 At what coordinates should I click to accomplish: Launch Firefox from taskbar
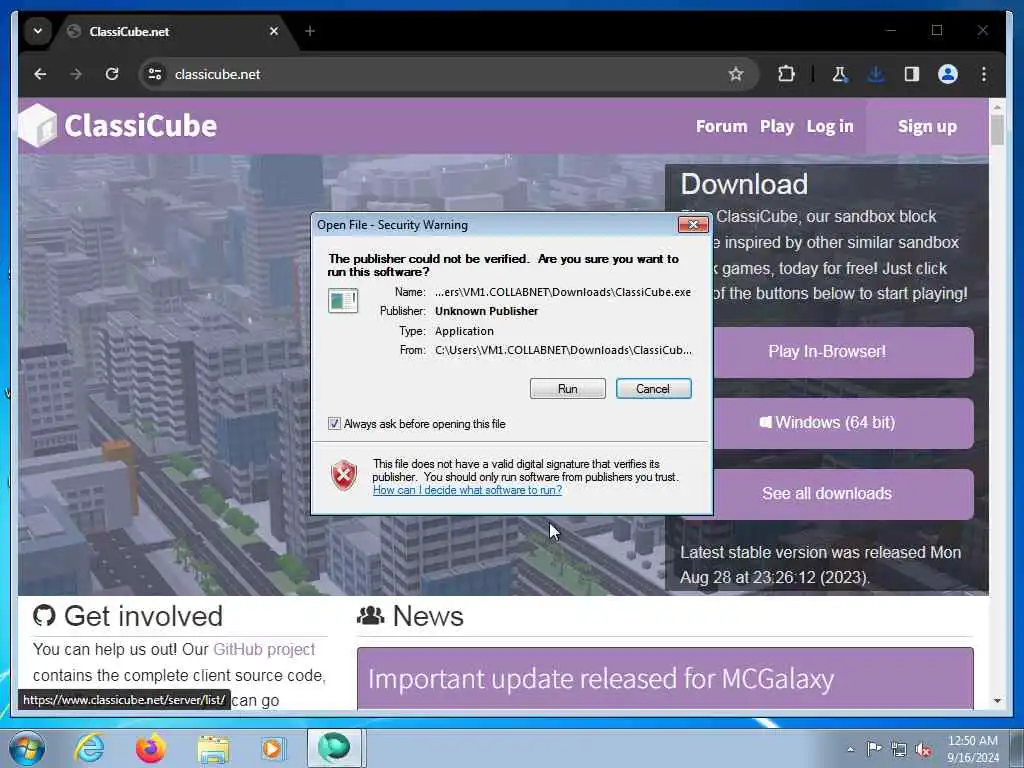click(151, 748)
